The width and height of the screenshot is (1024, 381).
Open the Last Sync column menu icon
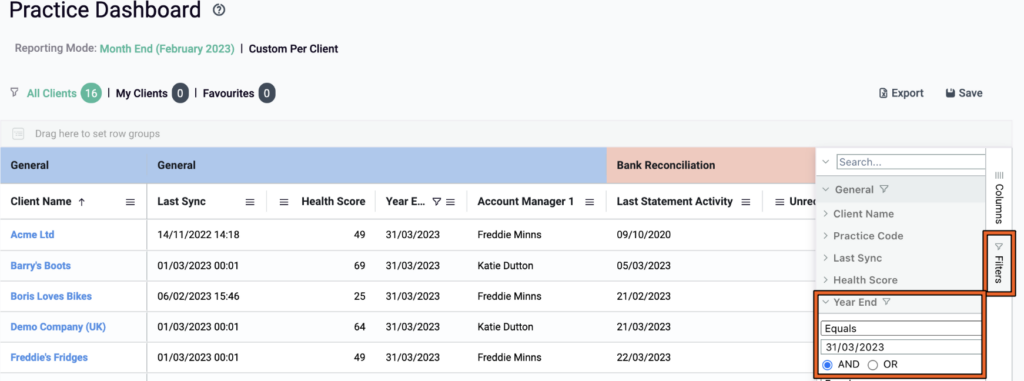(250, 202)
